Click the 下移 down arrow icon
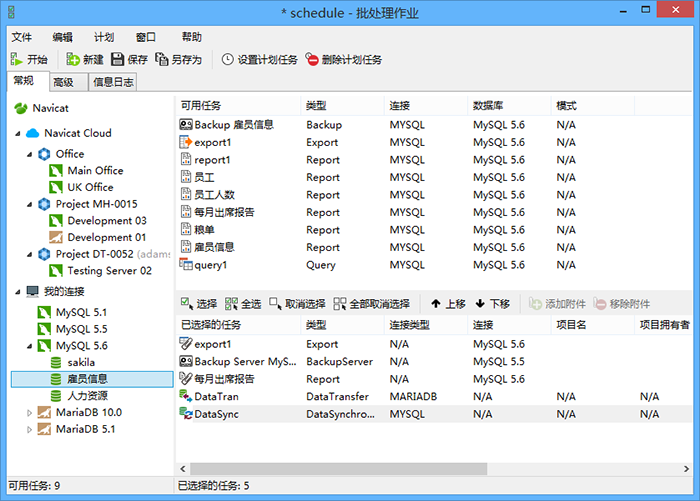 pyautogui.click(x=480, y=304)
